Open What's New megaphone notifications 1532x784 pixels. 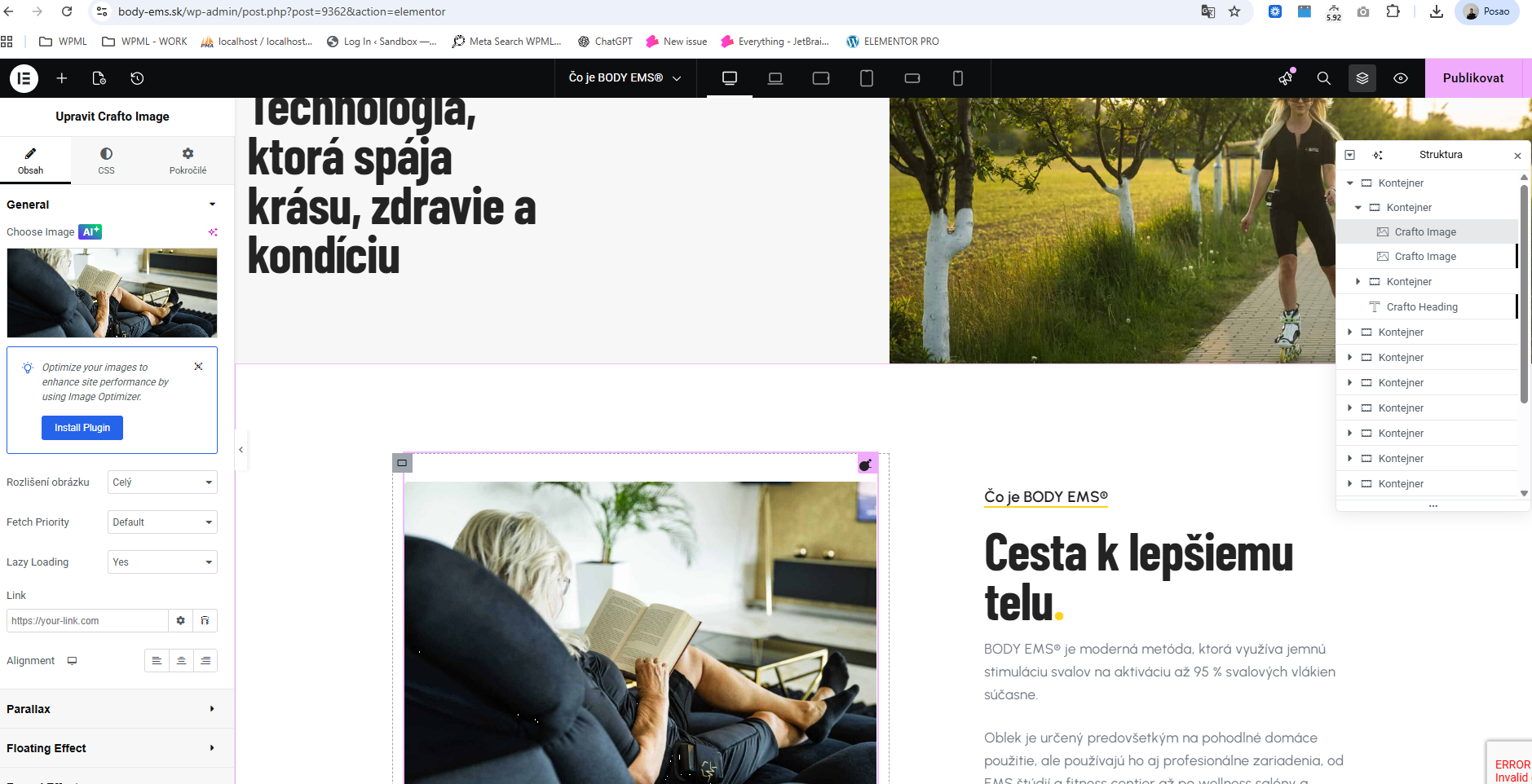click(1286, 78)
